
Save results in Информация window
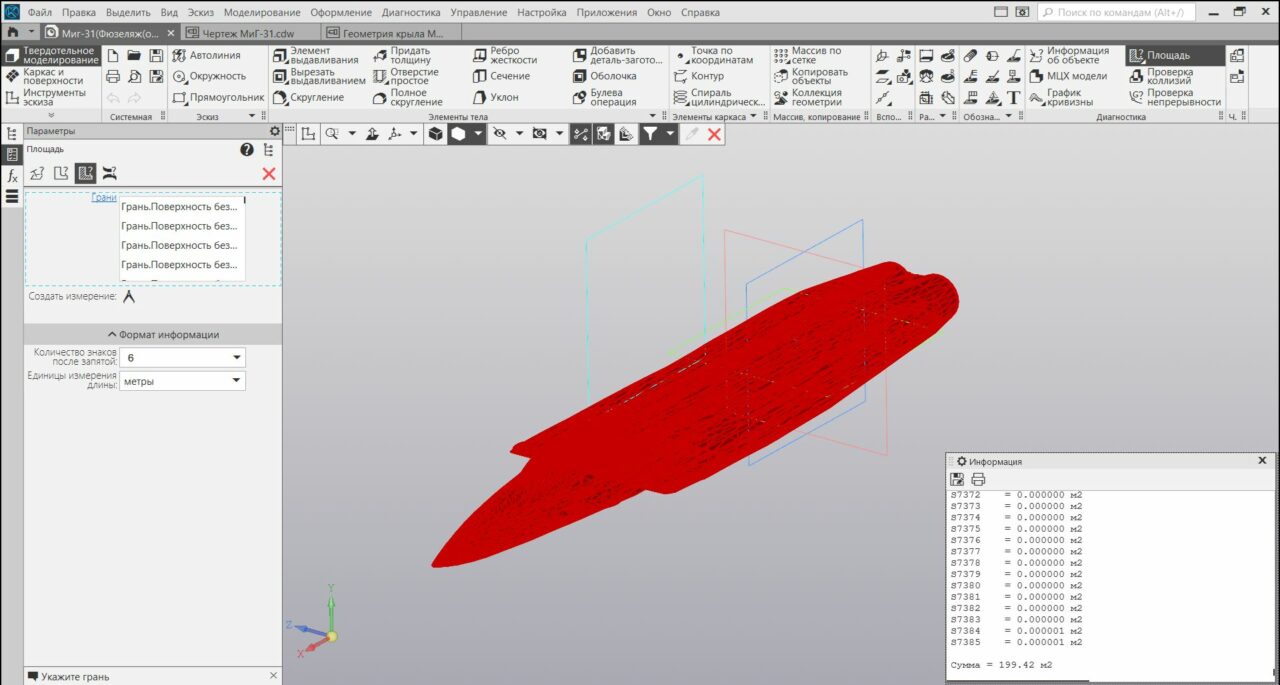point(958,480)
